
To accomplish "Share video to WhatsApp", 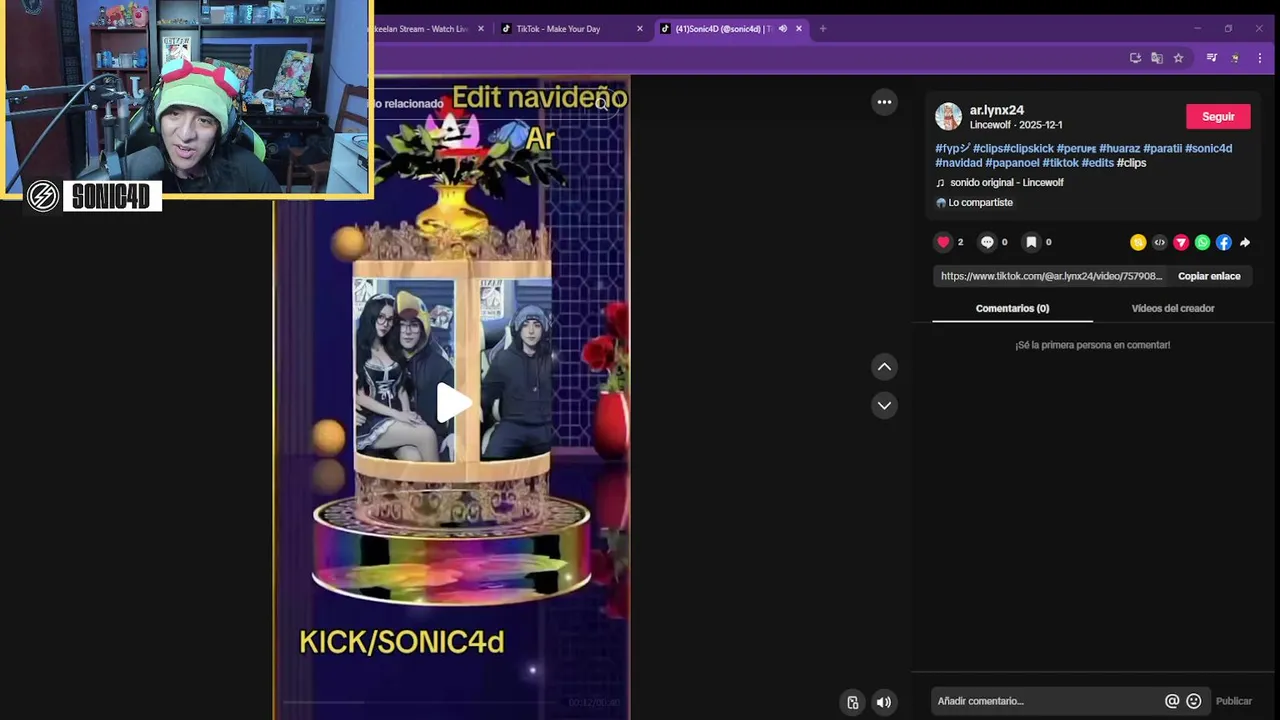I will pyautogui.click(x=1202, y=242).
